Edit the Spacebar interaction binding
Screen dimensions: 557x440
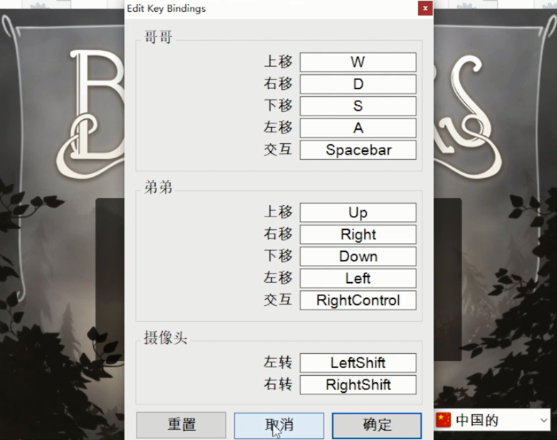tap(358, 150)
